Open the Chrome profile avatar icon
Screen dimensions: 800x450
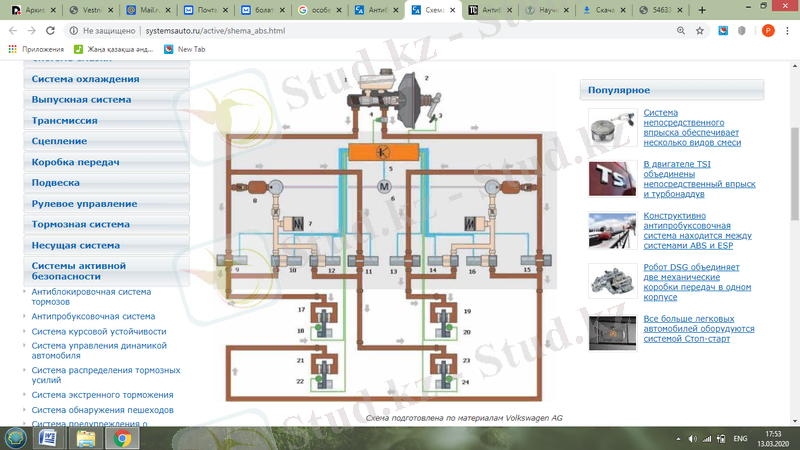[768, 30]
